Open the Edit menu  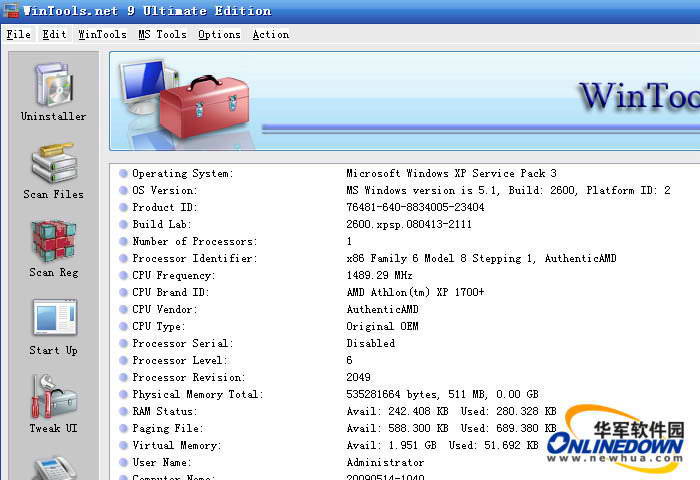tap(54, 34)
